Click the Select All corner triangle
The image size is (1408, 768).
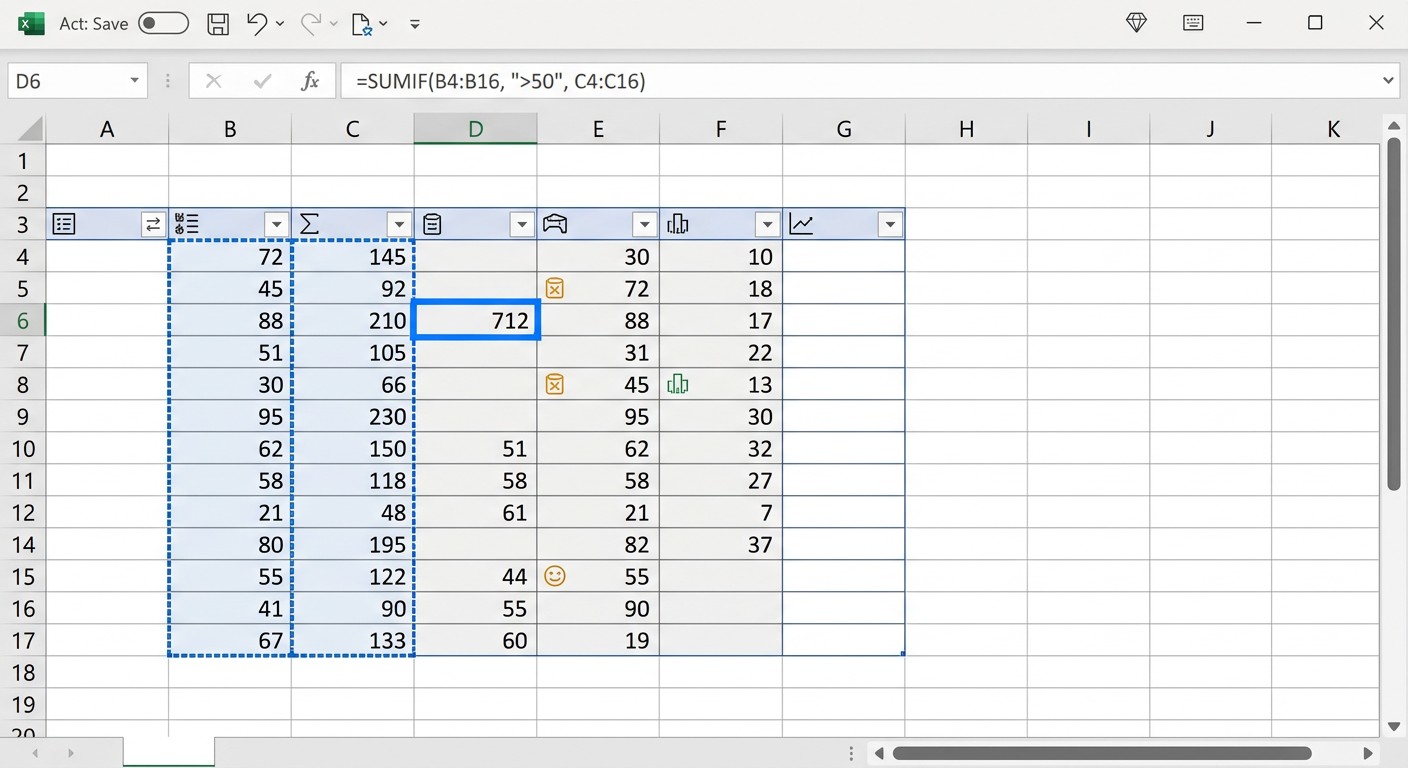(x=31, y=128)
